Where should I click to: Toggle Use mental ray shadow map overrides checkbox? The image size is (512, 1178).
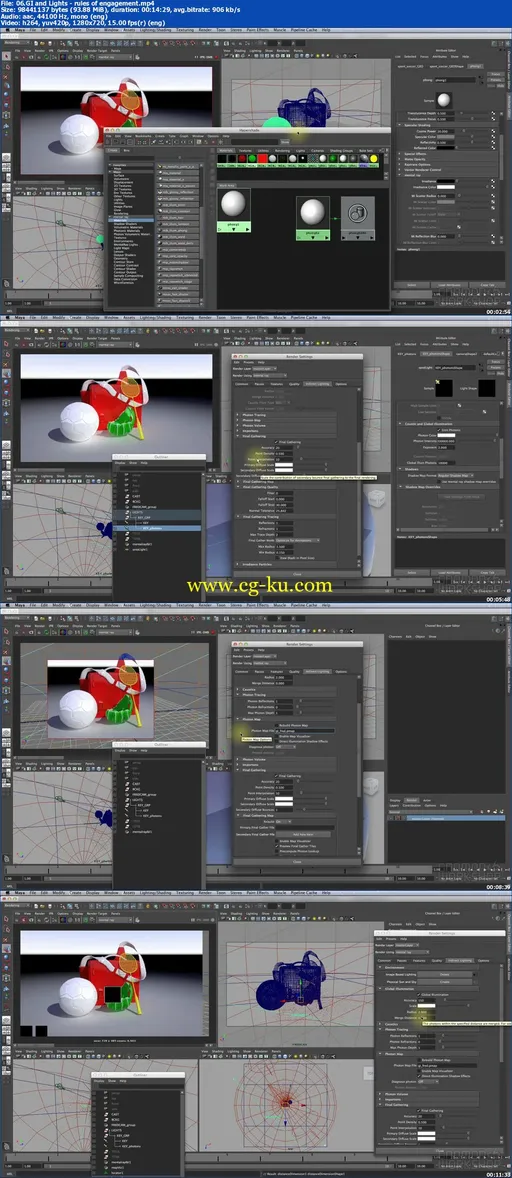[x=439, y=482]
